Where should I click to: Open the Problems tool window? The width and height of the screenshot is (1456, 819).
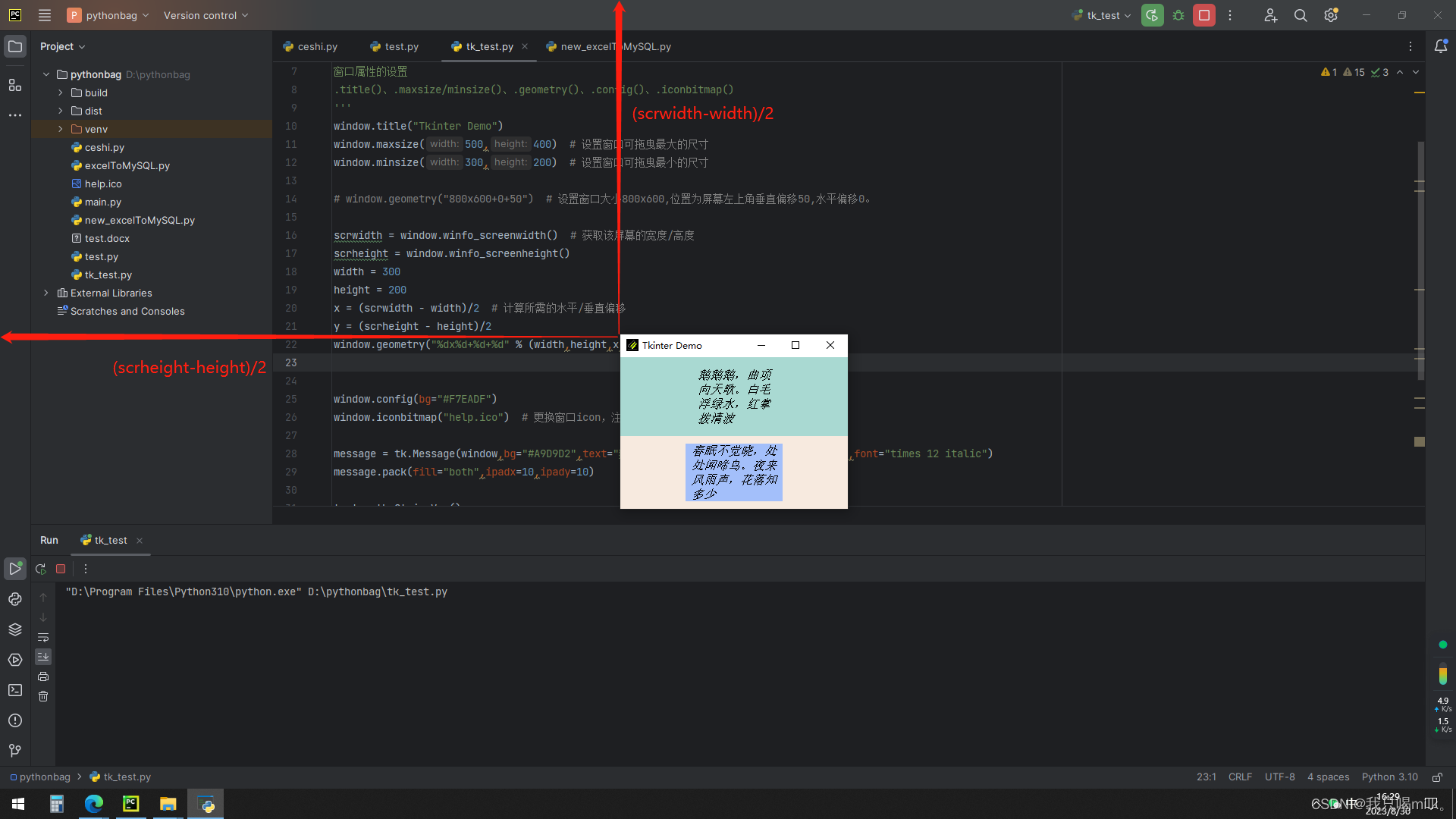(14, 721)
